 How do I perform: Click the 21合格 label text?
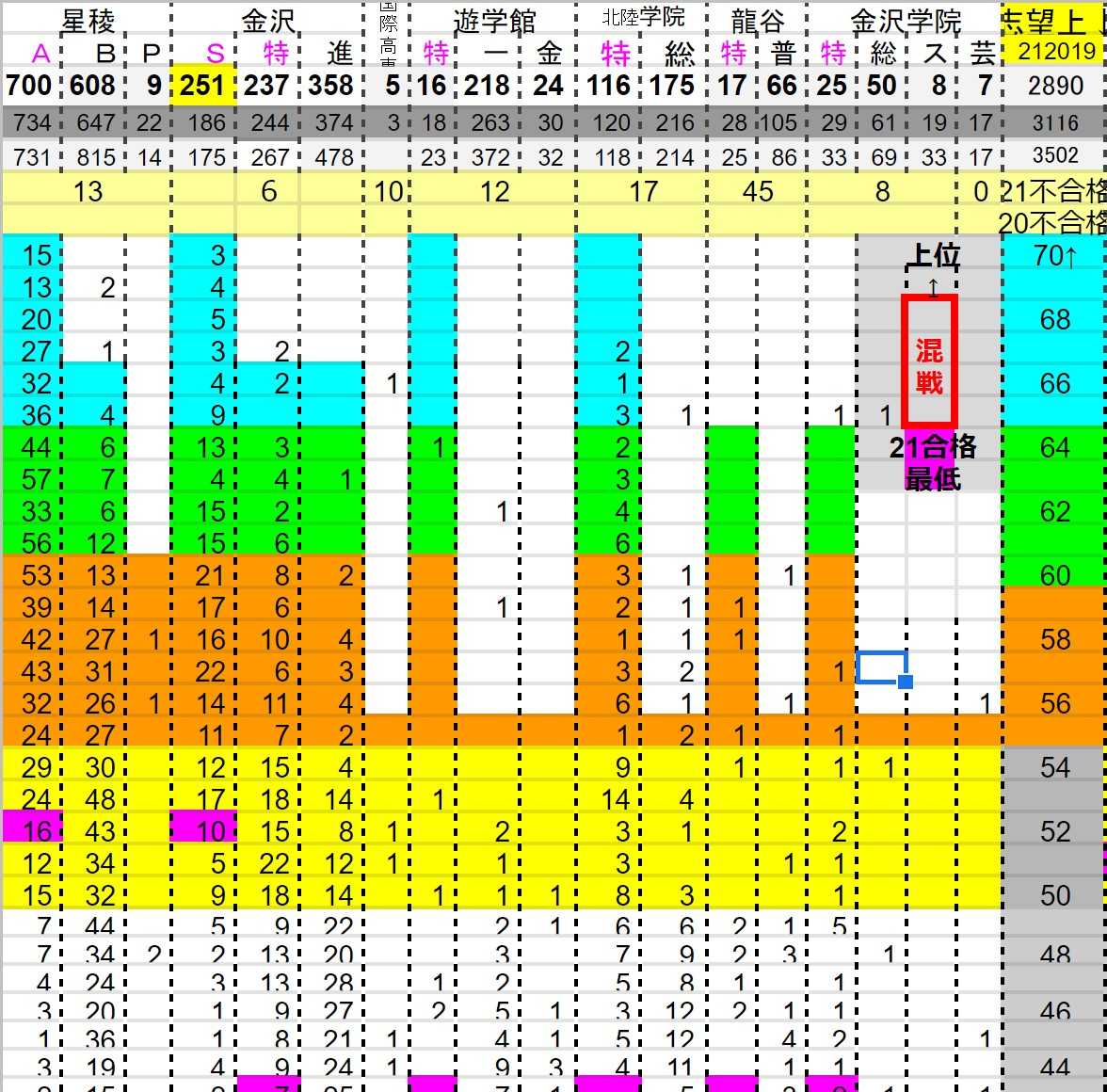932,446
